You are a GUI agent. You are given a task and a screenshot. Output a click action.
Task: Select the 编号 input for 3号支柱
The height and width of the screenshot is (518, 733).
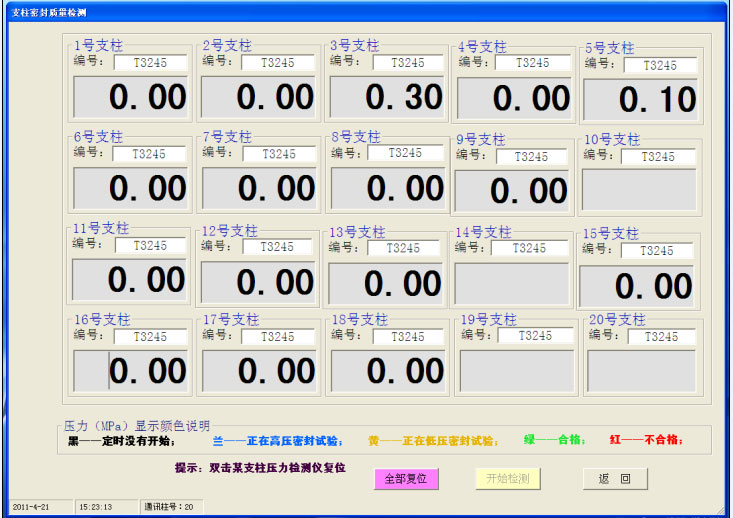pyautogui.click(x=407, y=63)
